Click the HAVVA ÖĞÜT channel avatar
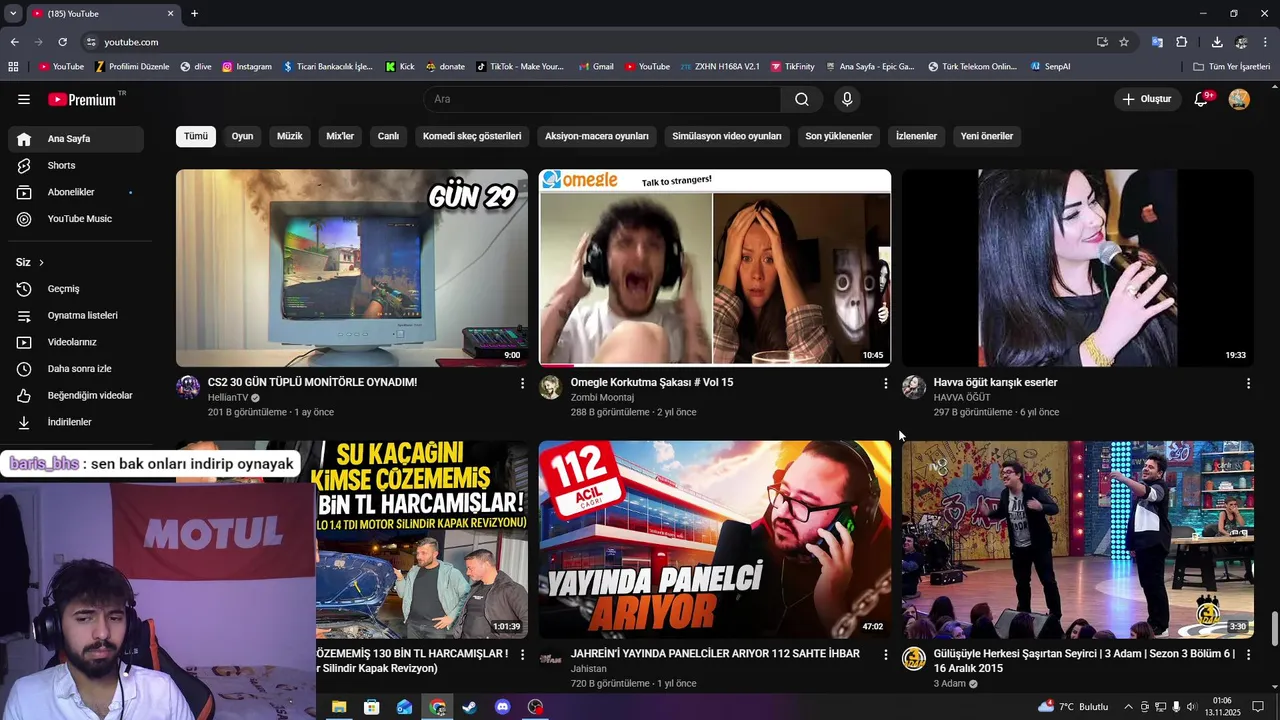The height and width of the screenshot is (720, 1280). pos(914,388)
